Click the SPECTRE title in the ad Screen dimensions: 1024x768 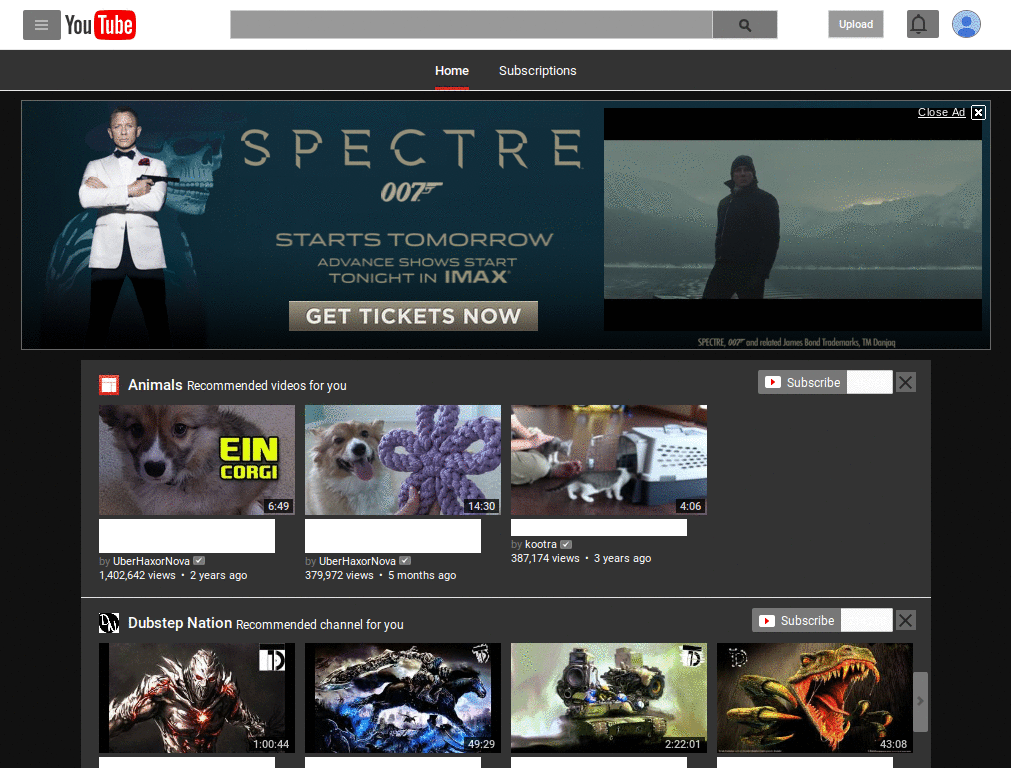[x=411, y=148]
